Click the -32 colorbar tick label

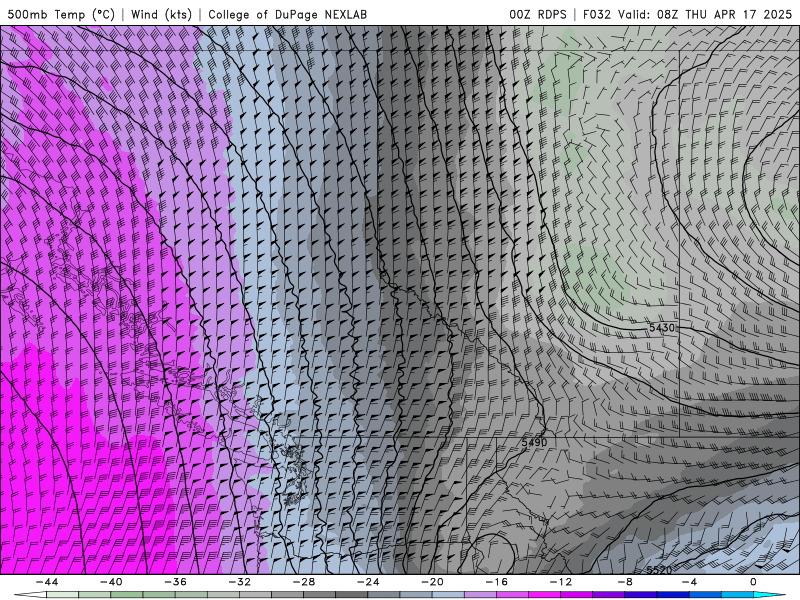coord(239,582)
